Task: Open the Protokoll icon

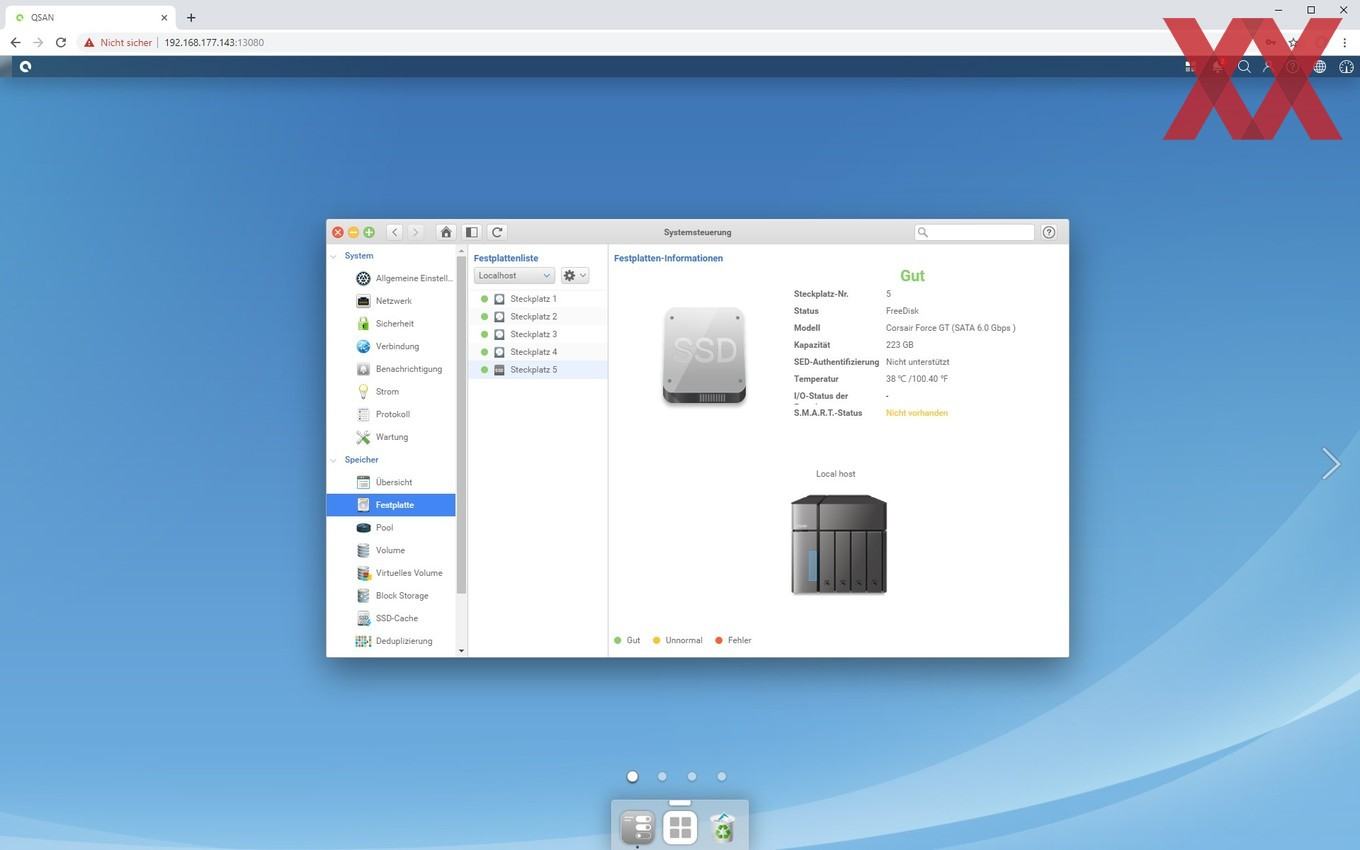Action: pyautogui.click(x=363, y=414)
